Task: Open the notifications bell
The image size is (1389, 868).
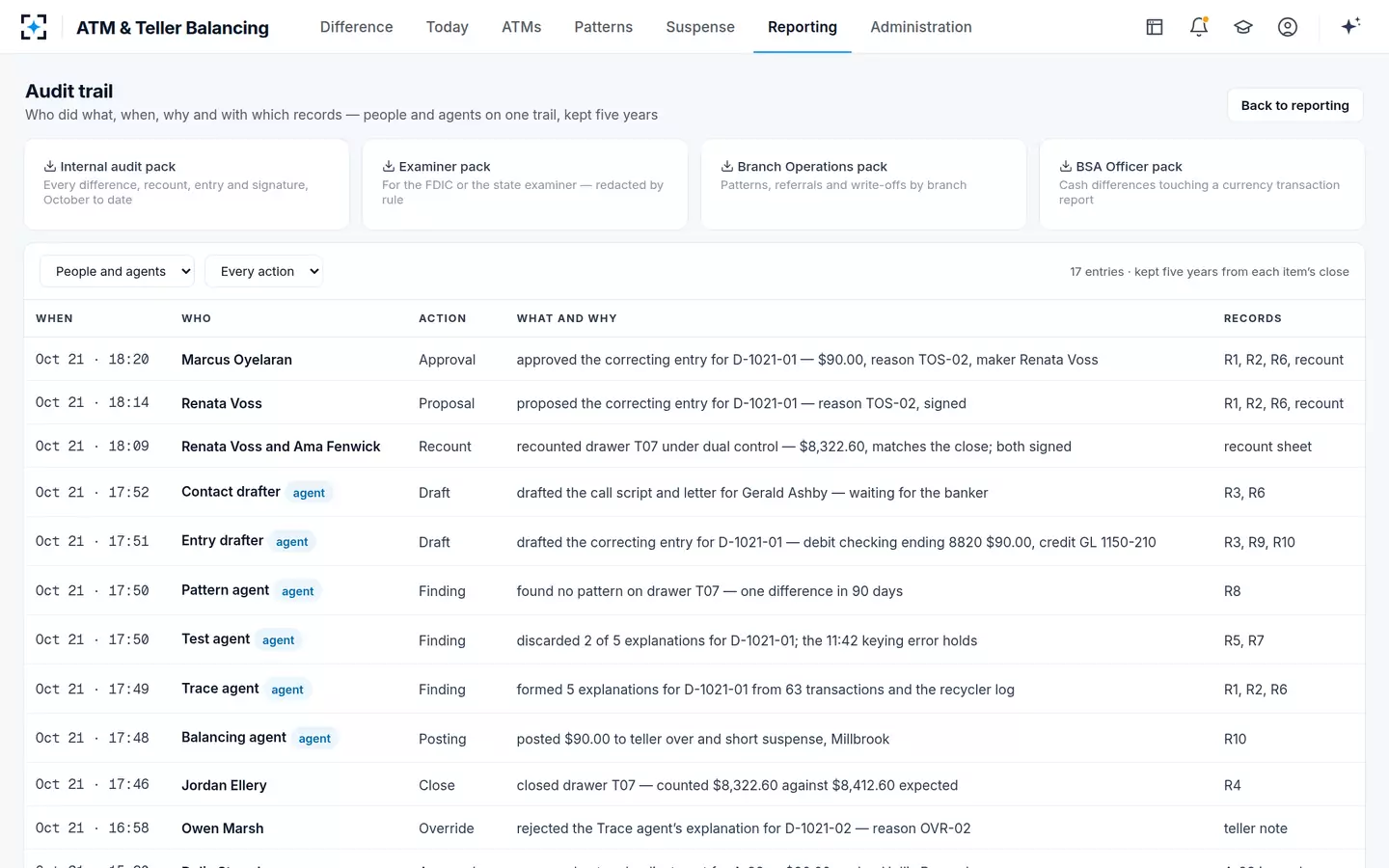Action: click(x=1199, y=27)
